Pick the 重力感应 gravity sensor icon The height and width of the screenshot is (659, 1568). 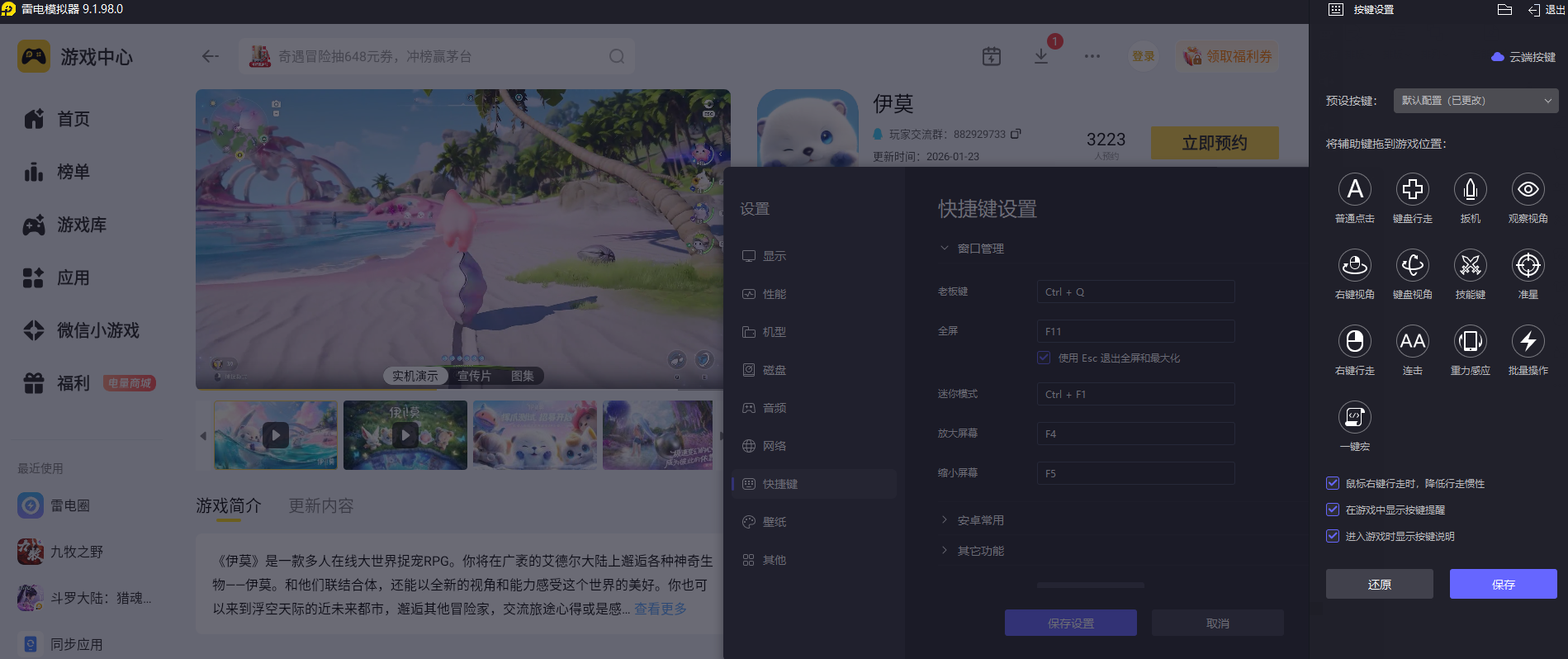click(1470, 342)
